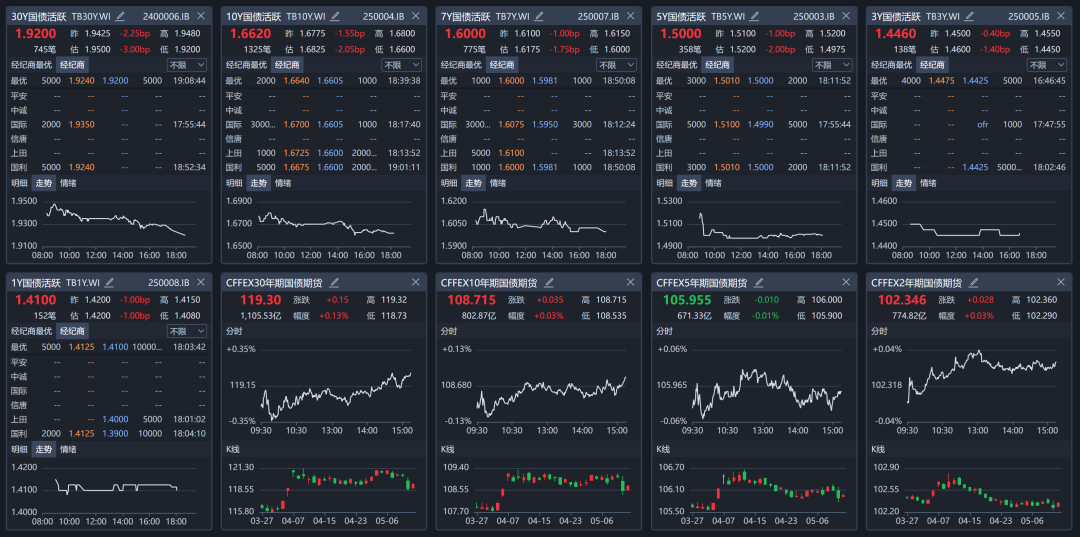Close the 5Y国债活跃 panel

pos(845,16)
